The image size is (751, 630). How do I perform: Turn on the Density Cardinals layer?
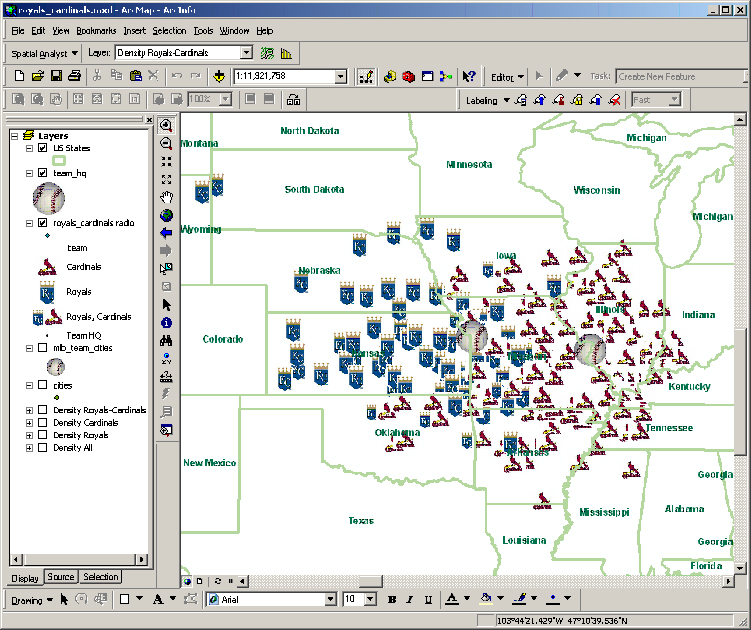pyautogui.click(x=42, y=423)
